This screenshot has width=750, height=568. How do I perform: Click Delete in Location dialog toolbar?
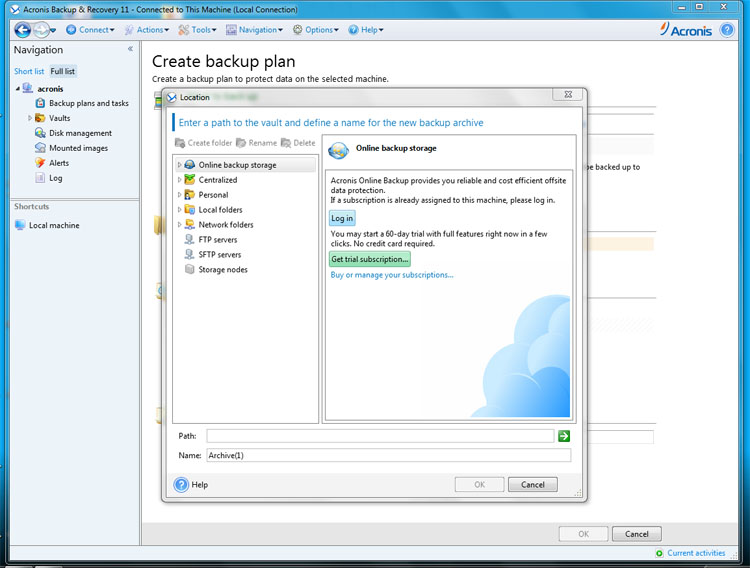tap(298, 143)
